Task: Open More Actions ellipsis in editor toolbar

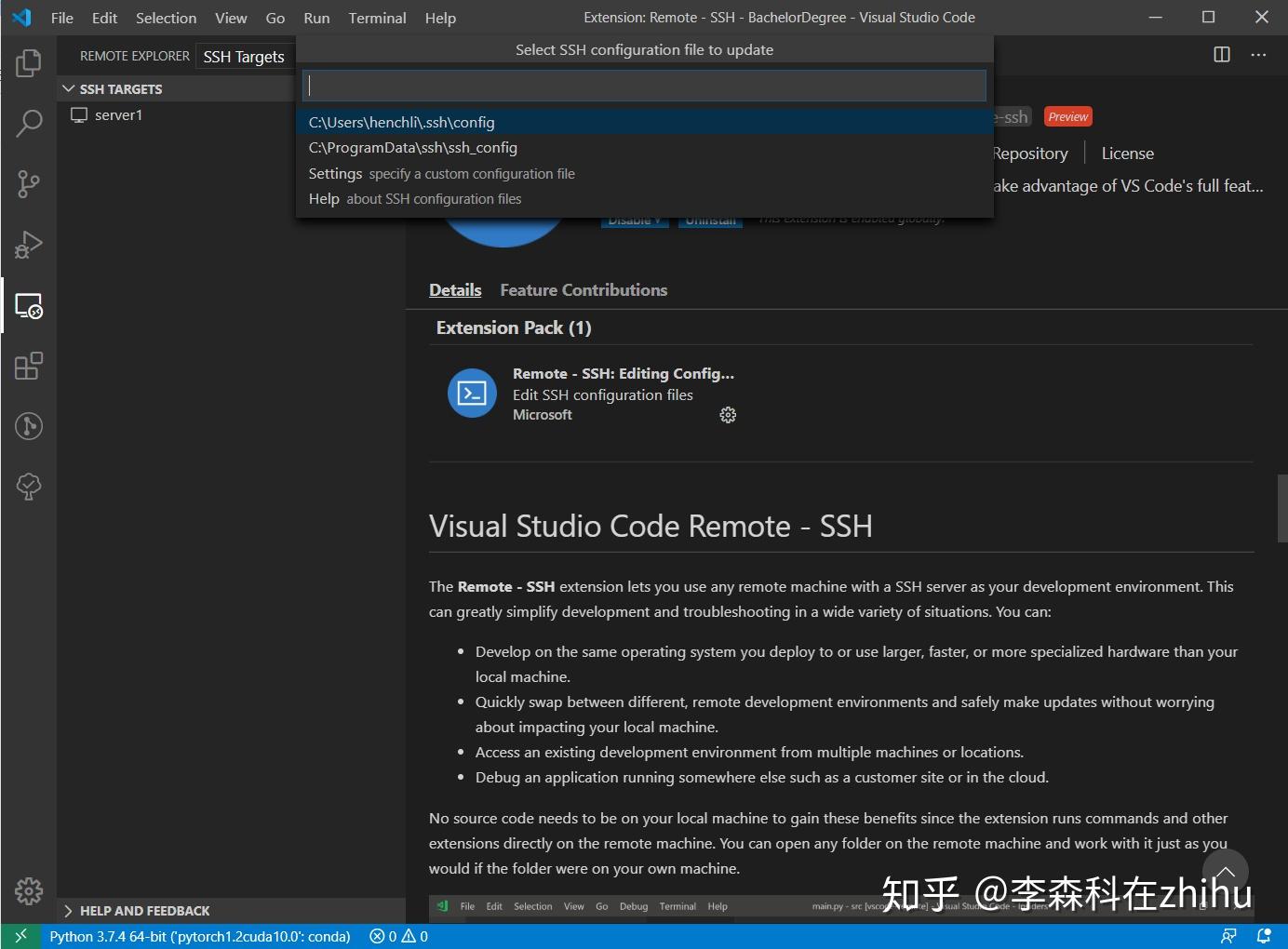Action: pyautogui.click(x=1258, y=55)
